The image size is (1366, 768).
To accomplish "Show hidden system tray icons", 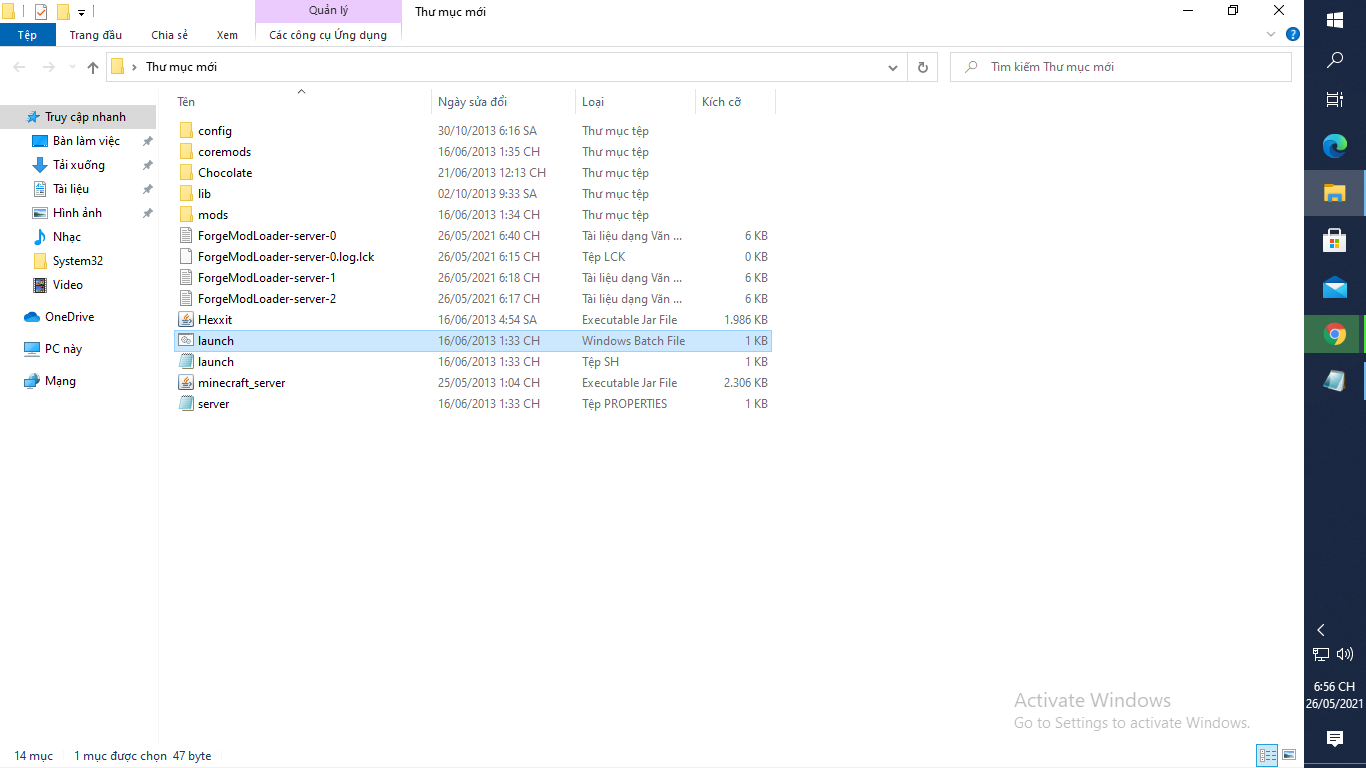I will pos(1321,630).
